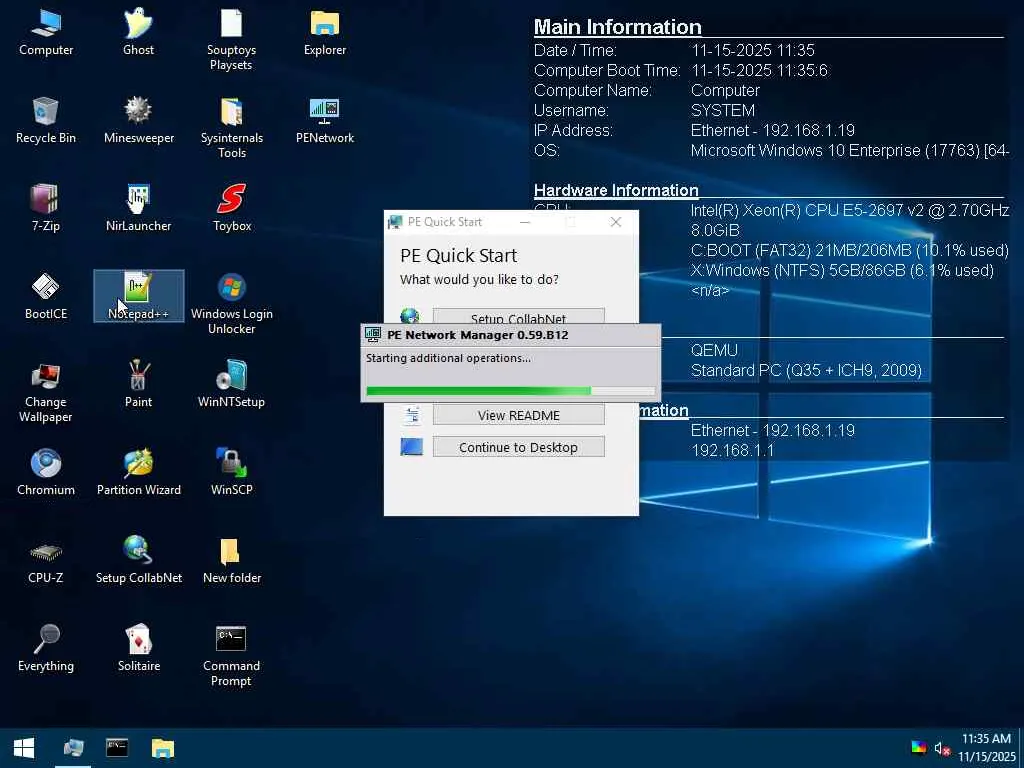Launch the BootICE icon

click(x=46, y=297)
